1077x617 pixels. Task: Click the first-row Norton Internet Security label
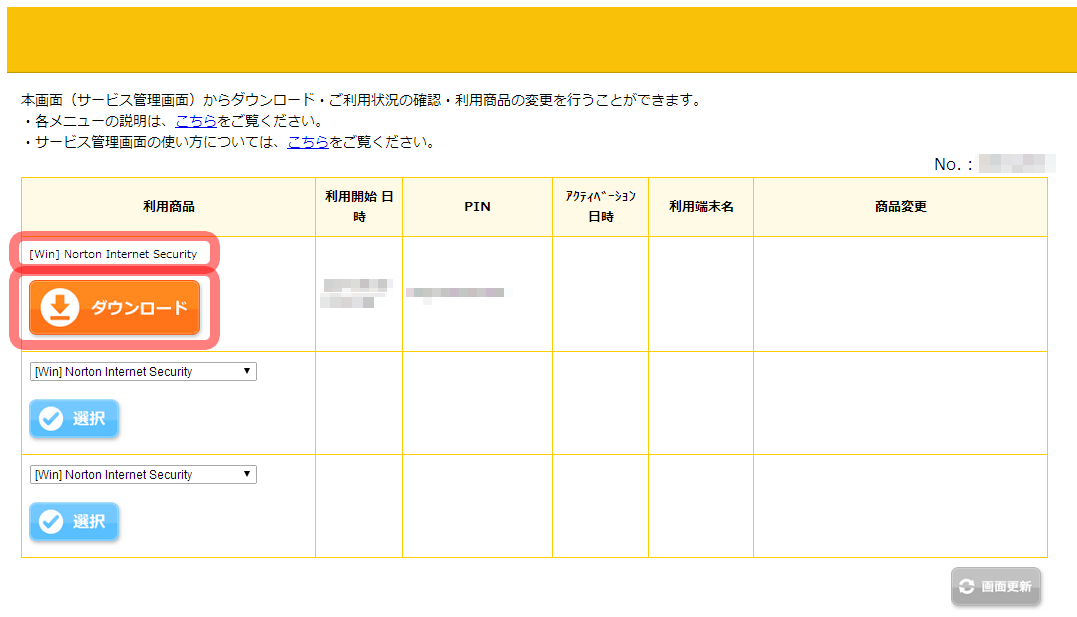pos(113,254)
